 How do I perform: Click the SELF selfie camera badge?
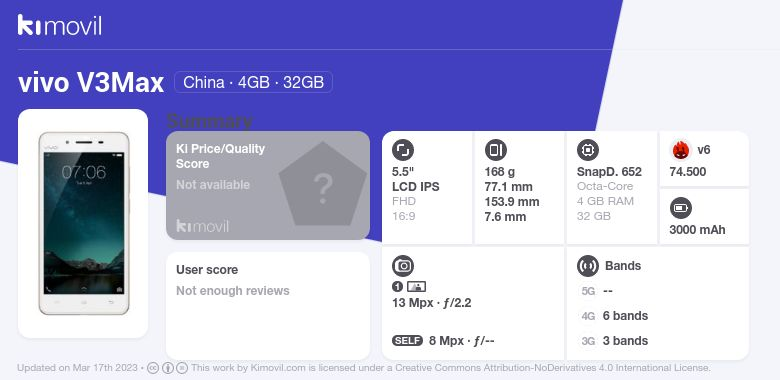coord(407,341)
